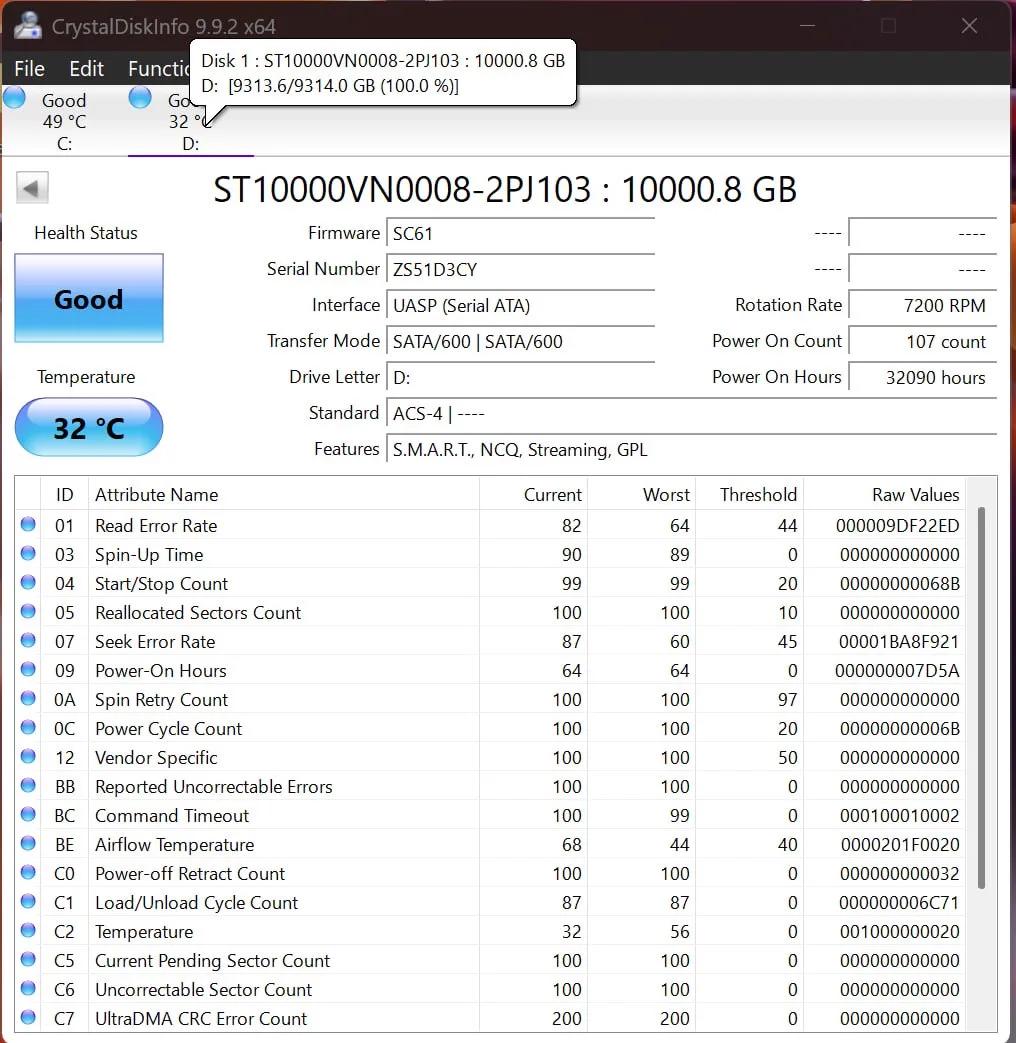Click the Standard field ACS-4
The image size is (1016, 1043).
point(691,414)
